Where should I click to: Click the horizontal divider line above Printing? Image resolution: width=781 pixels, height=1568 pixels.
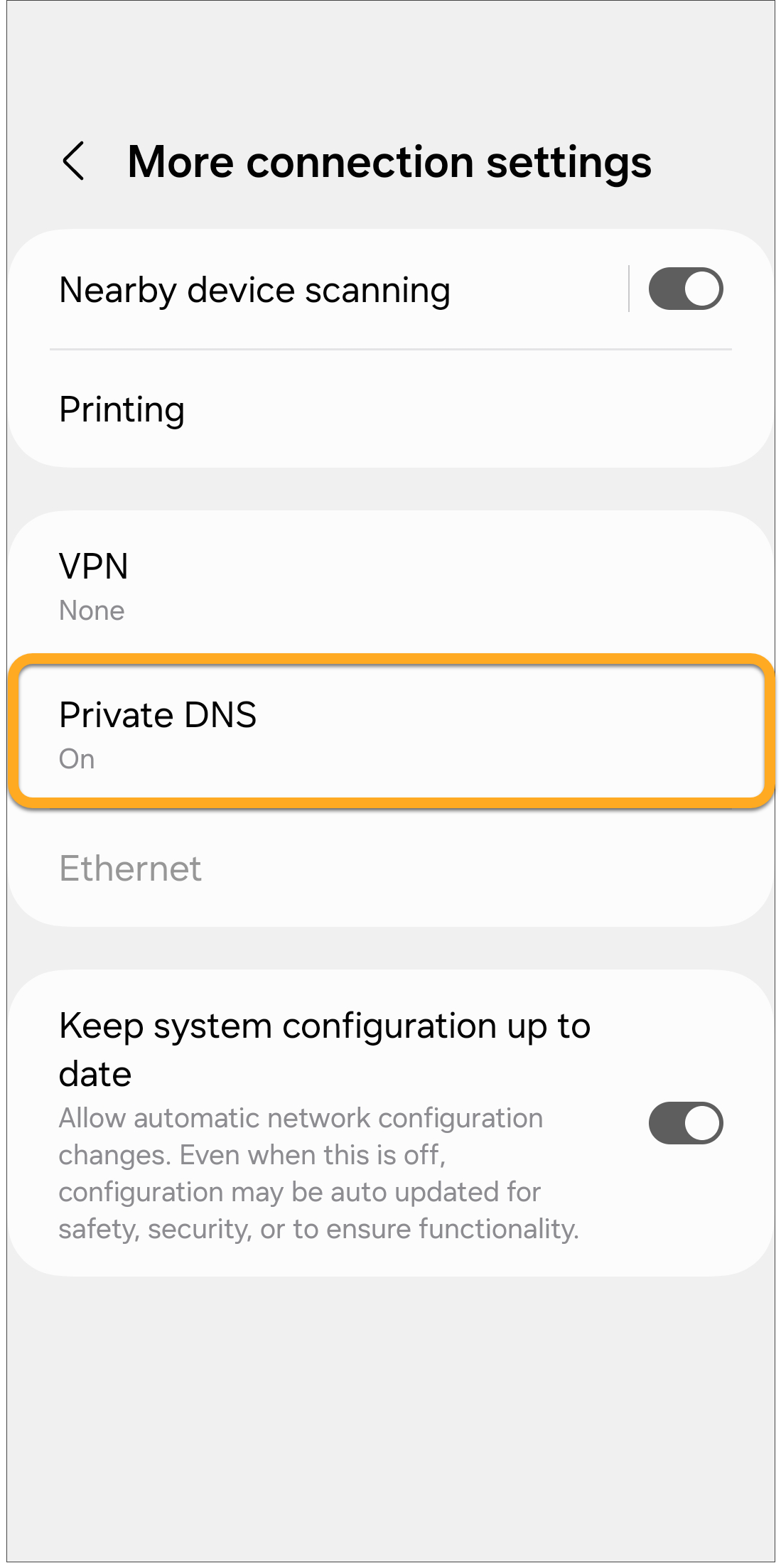(391, 349)
